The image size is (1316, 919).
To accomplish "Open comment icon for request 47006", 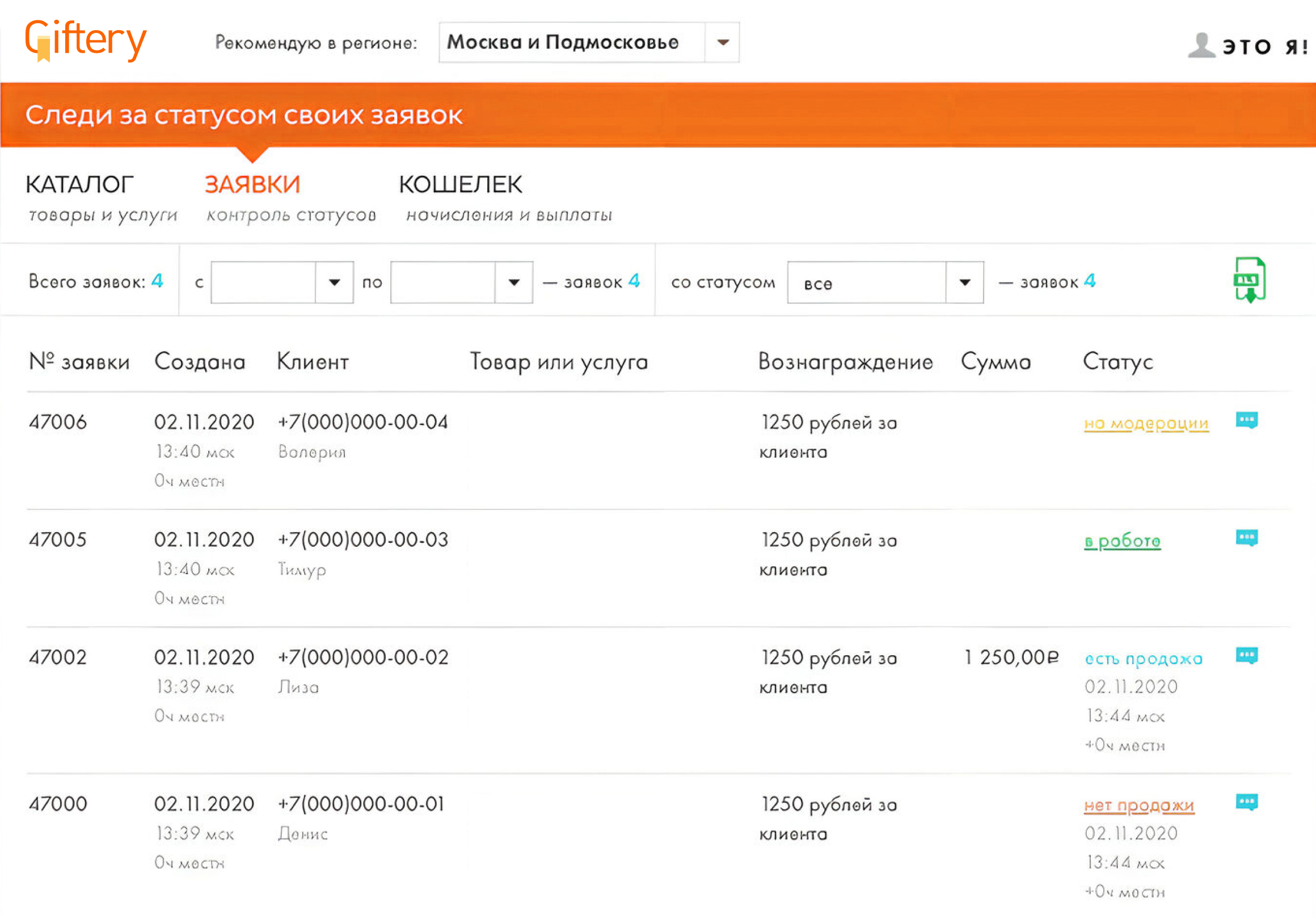I will click(1247, 420).
